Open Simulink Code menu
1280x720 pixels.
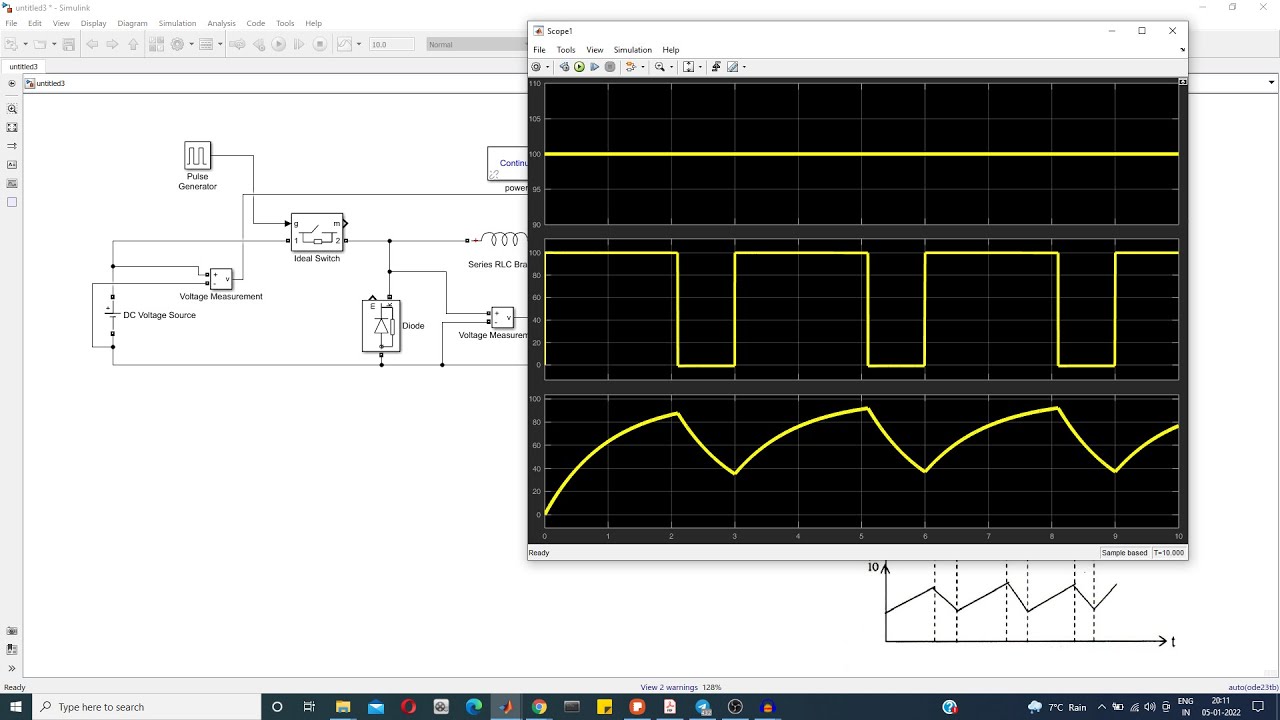coord(256,23)
